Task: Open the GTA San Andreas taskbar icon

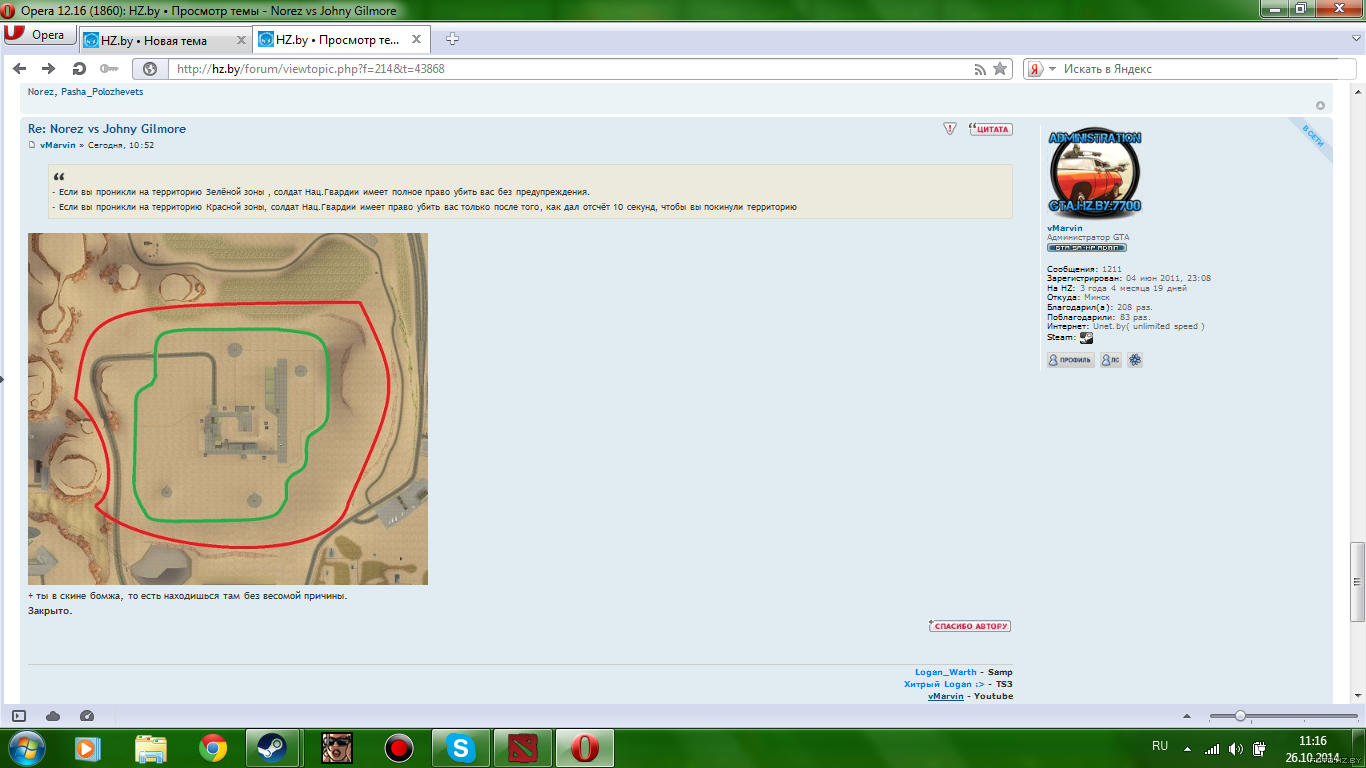Action: tap(336, 748)
